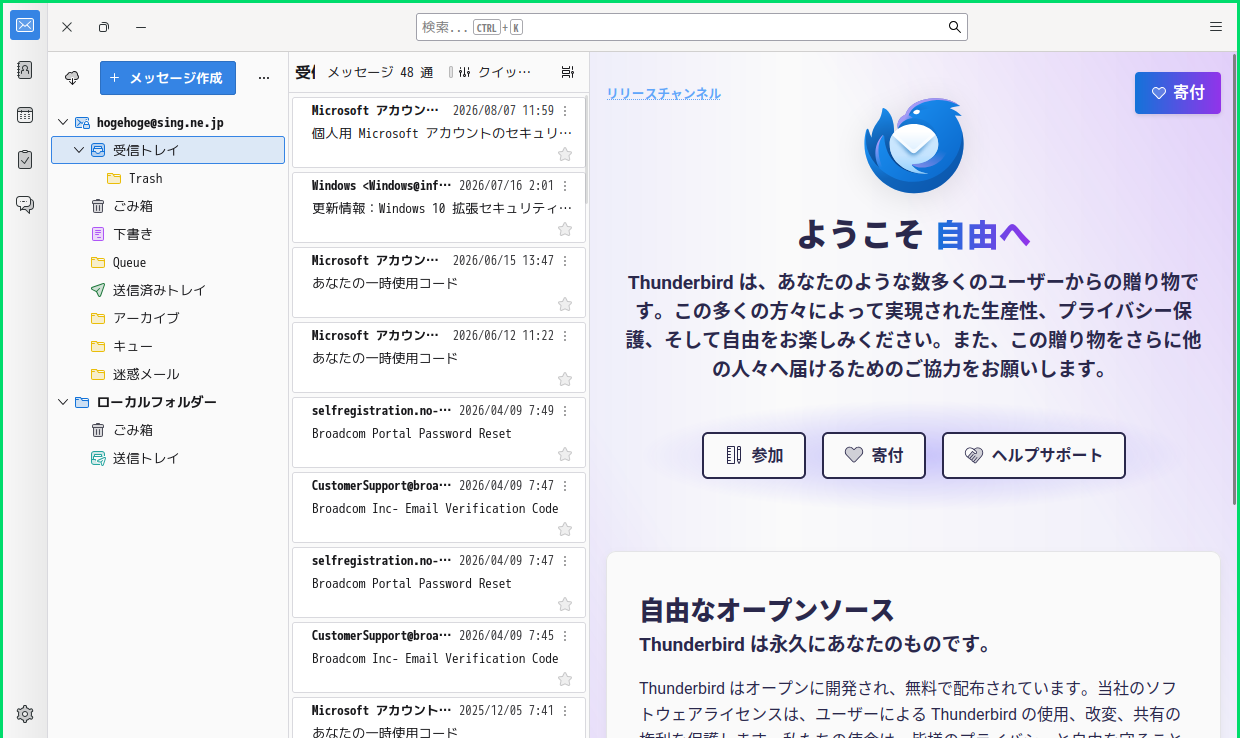Open more menu on 7:45 CustomerSupport message
Viewport: 1240px width, 738px height.
565,636
